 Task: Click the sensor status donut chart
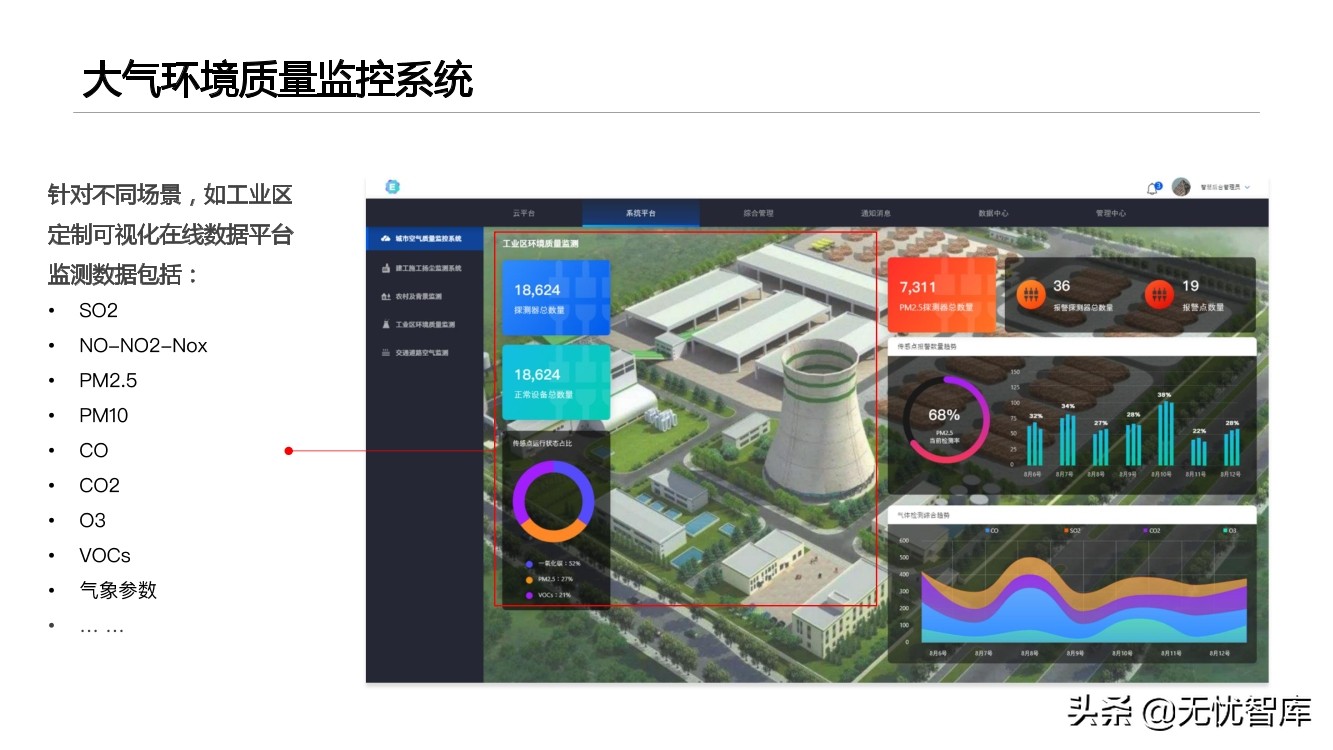[x=553, y=502]
